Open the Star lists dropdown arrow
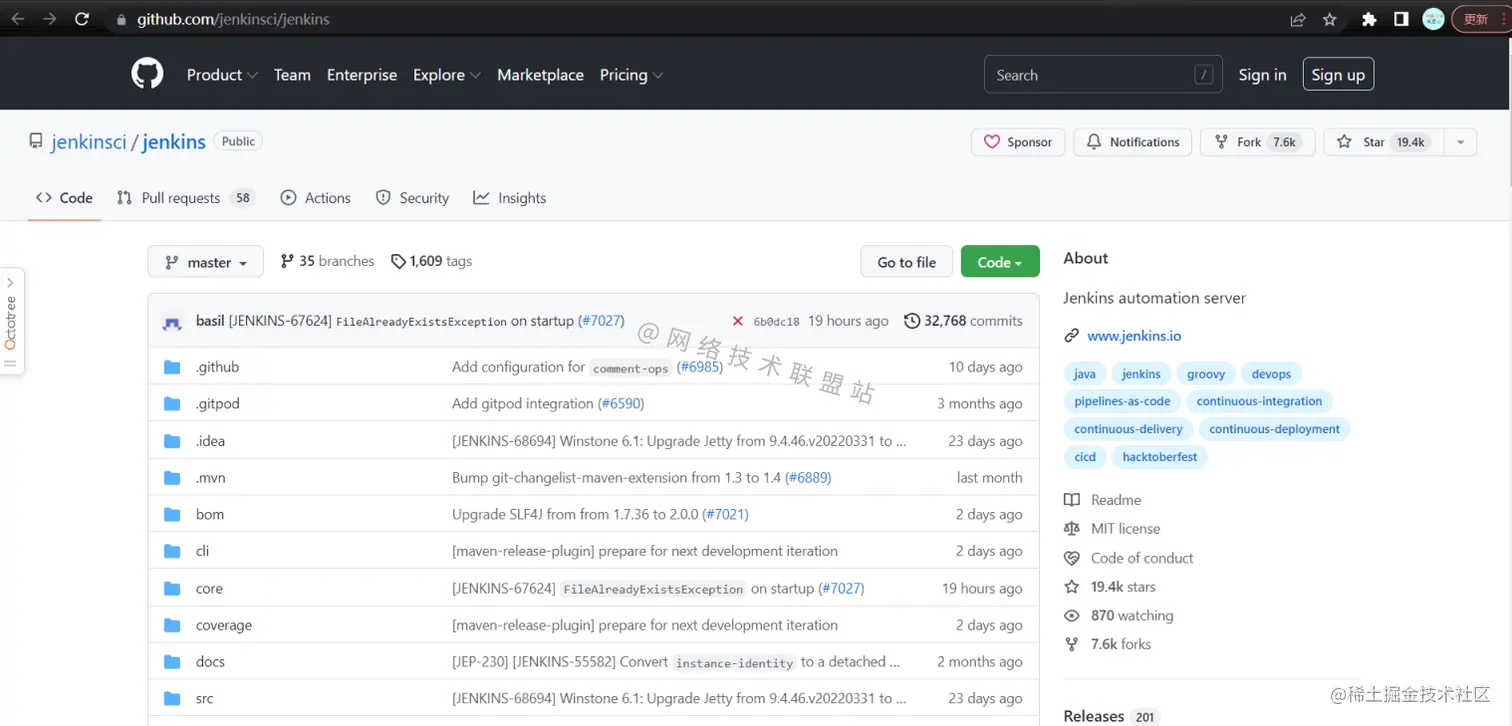Screen dimensions: 1512x726 point(1460,142)
